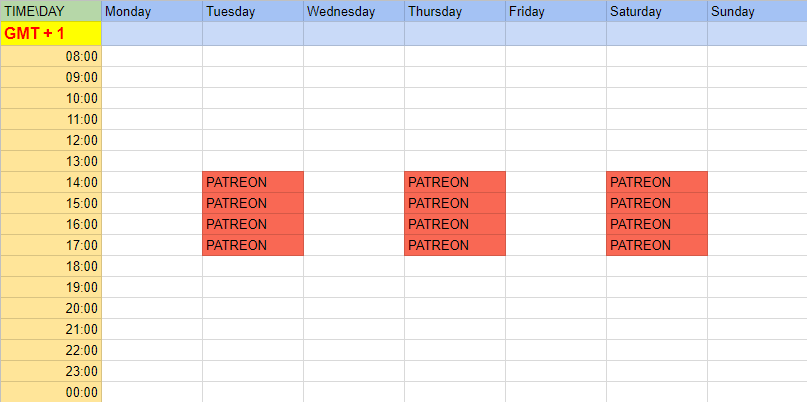This screenshot has height=402, width=807.
Task: Select the Sunday header cell
Action: pyautogui.click(x=757, y=11)
